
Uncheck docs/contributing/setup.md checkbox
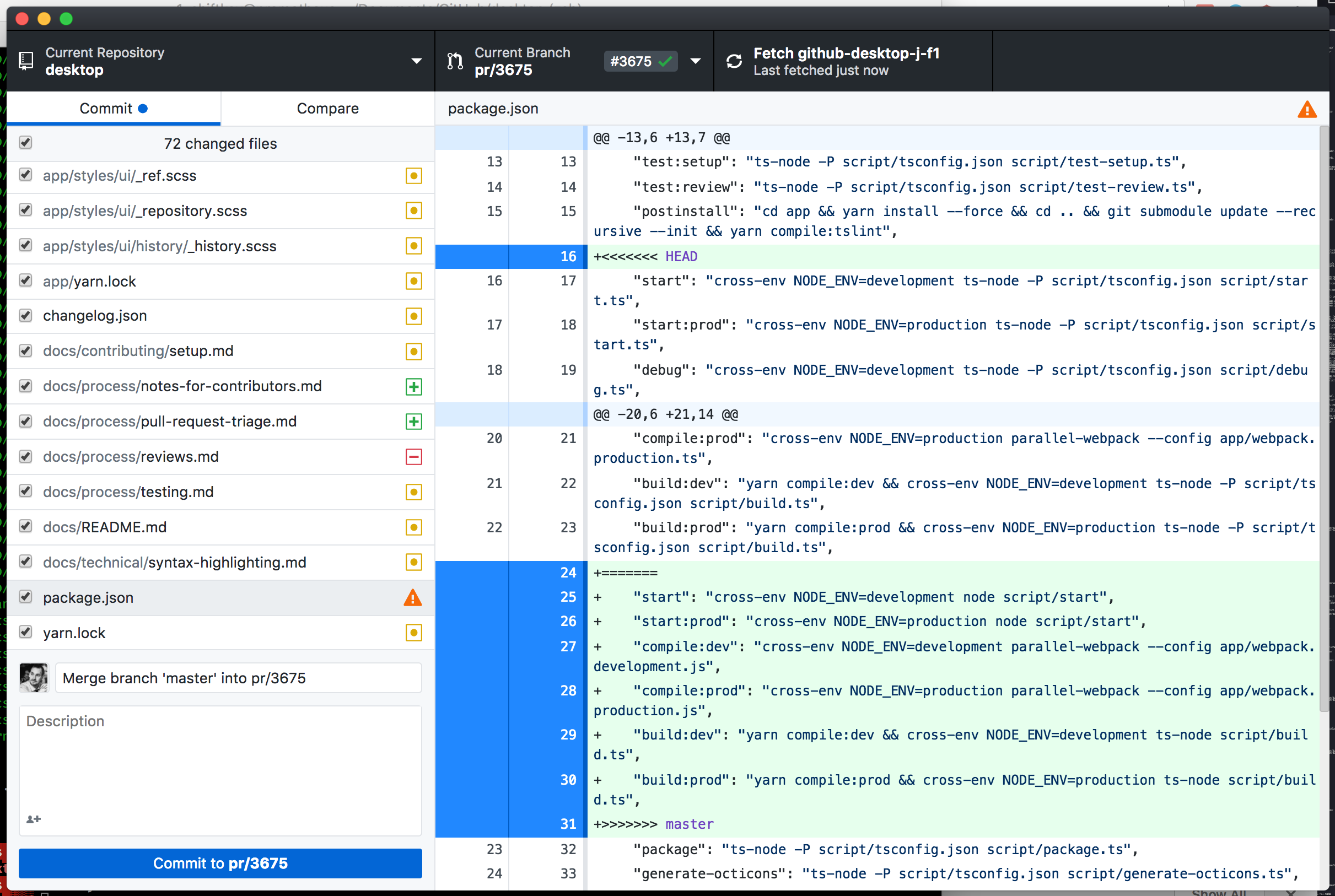pyautogui.click(x=25, y=350)
